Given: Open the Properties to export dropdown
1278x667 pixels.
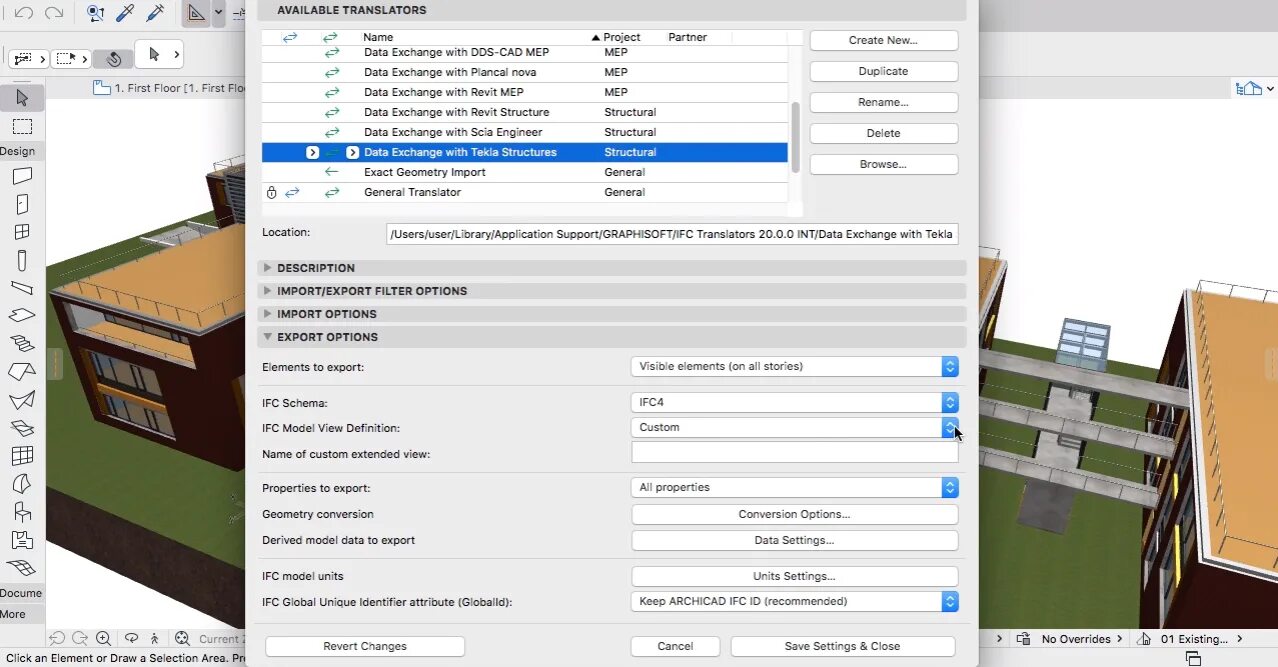Looking at the screenshot, I should (x=795, y=487).
